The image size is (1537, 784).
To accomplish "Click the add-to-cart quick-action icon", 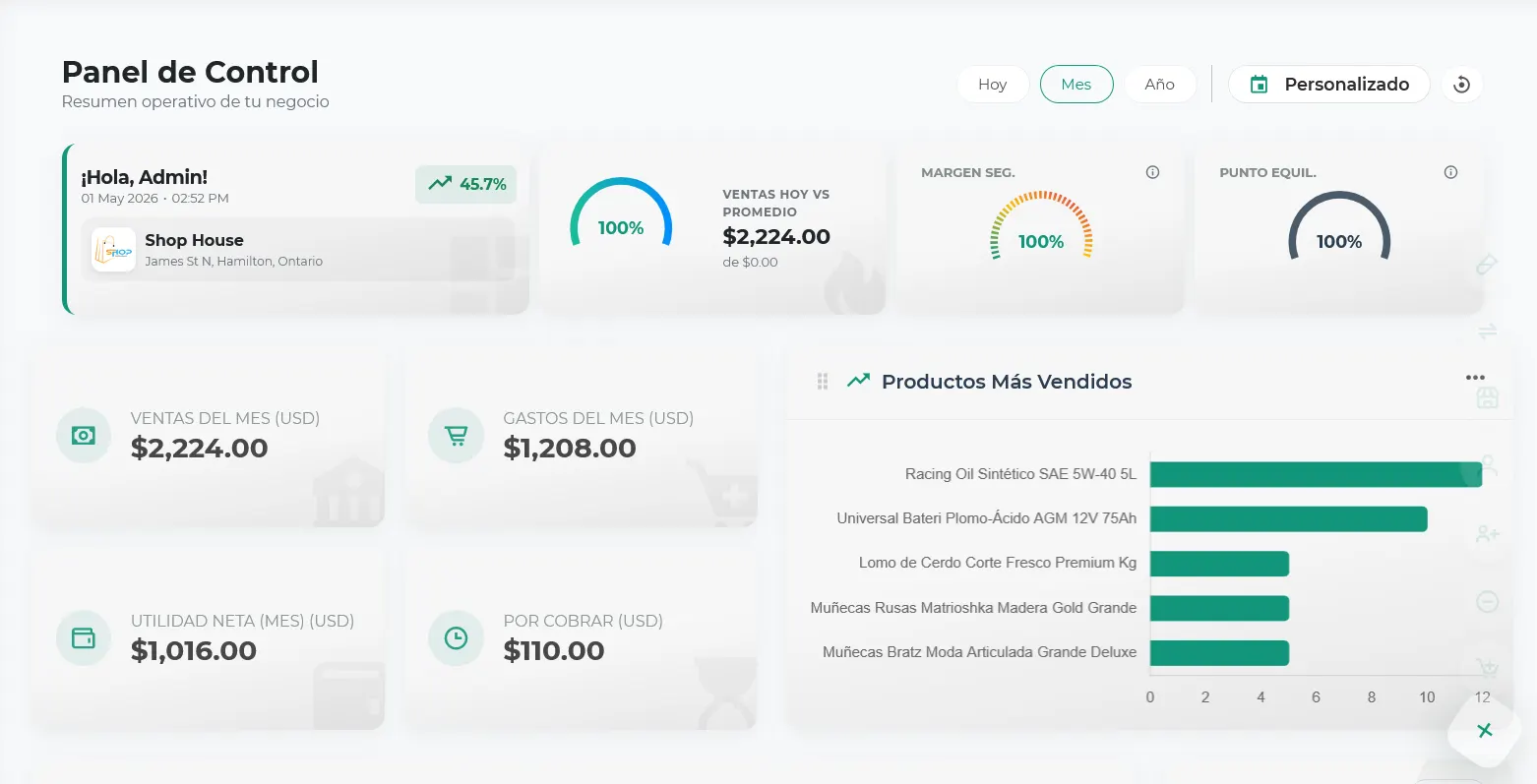I will click(x=1488, y=669).
